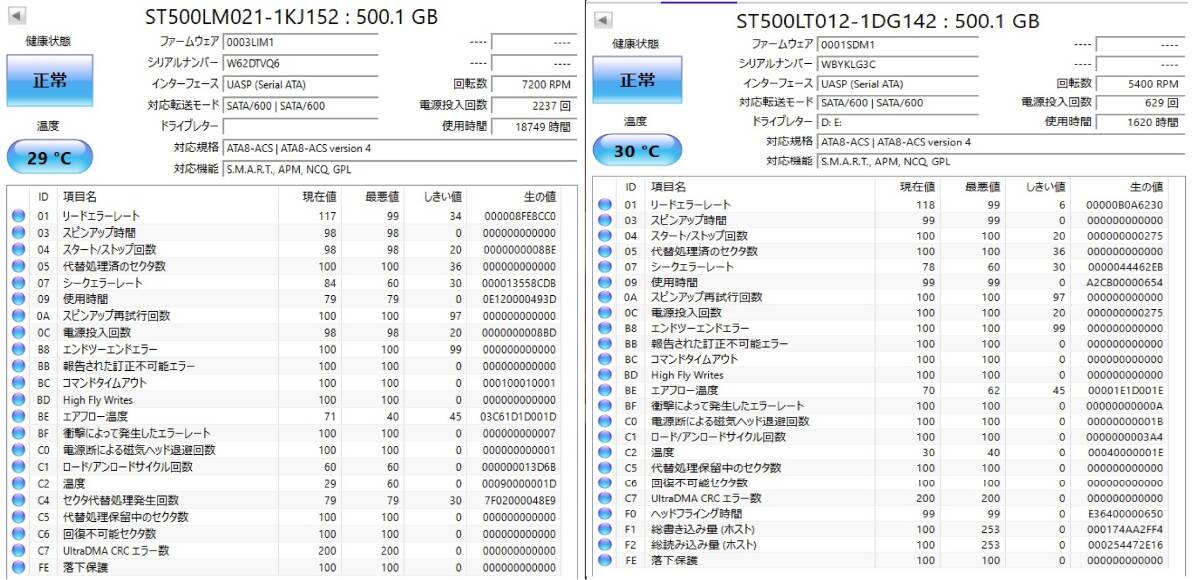
Task: Click raw value 000013558CDB
Action: [519, 283]
